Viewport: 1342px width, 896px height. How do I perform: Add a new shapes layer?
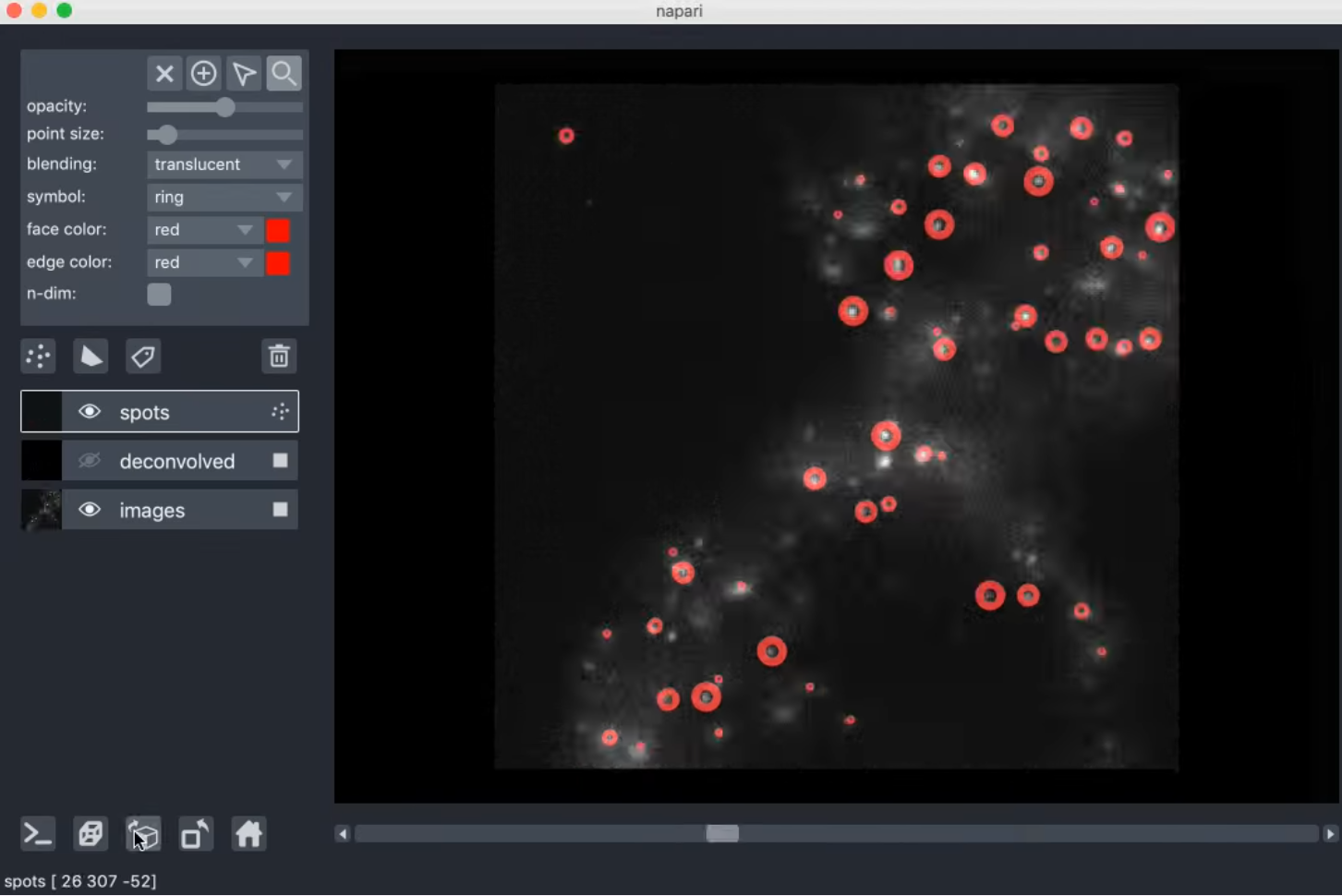coord(91,356)
